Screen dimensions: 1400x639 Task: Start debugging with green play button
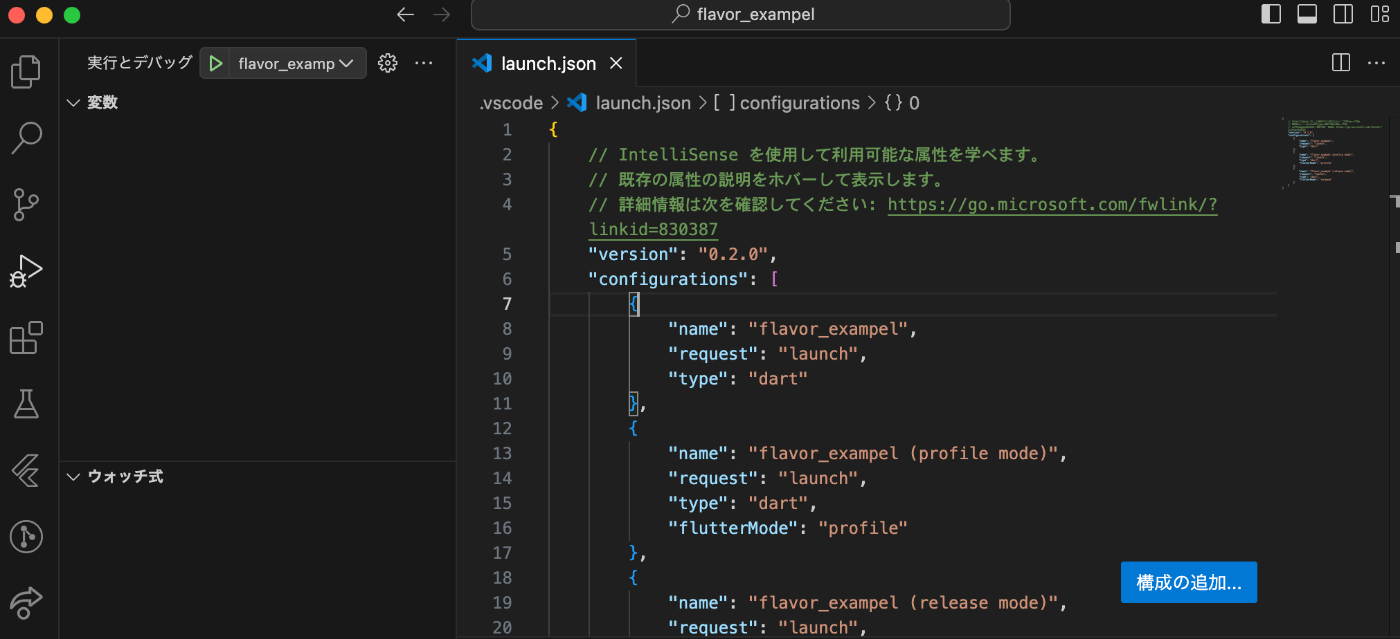point(215,63)
